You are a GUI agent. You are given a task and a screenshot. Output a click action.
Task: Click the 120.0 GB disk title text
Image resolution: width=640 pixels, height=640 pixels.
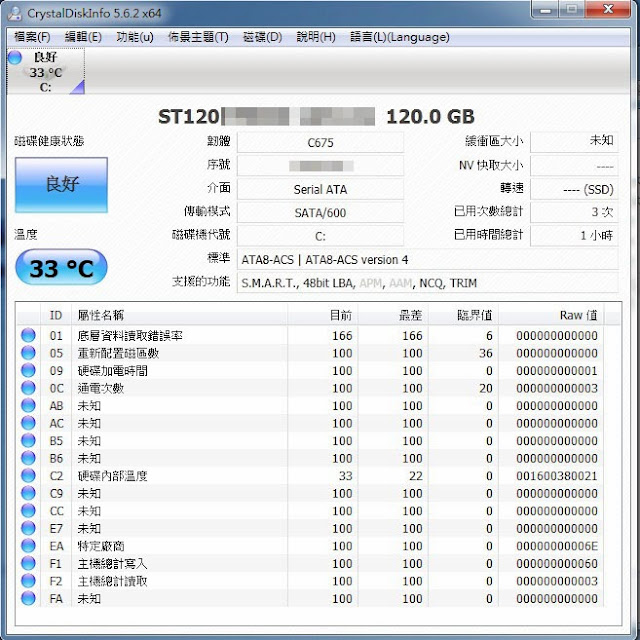pyautogui.click(x=430, y=117)
